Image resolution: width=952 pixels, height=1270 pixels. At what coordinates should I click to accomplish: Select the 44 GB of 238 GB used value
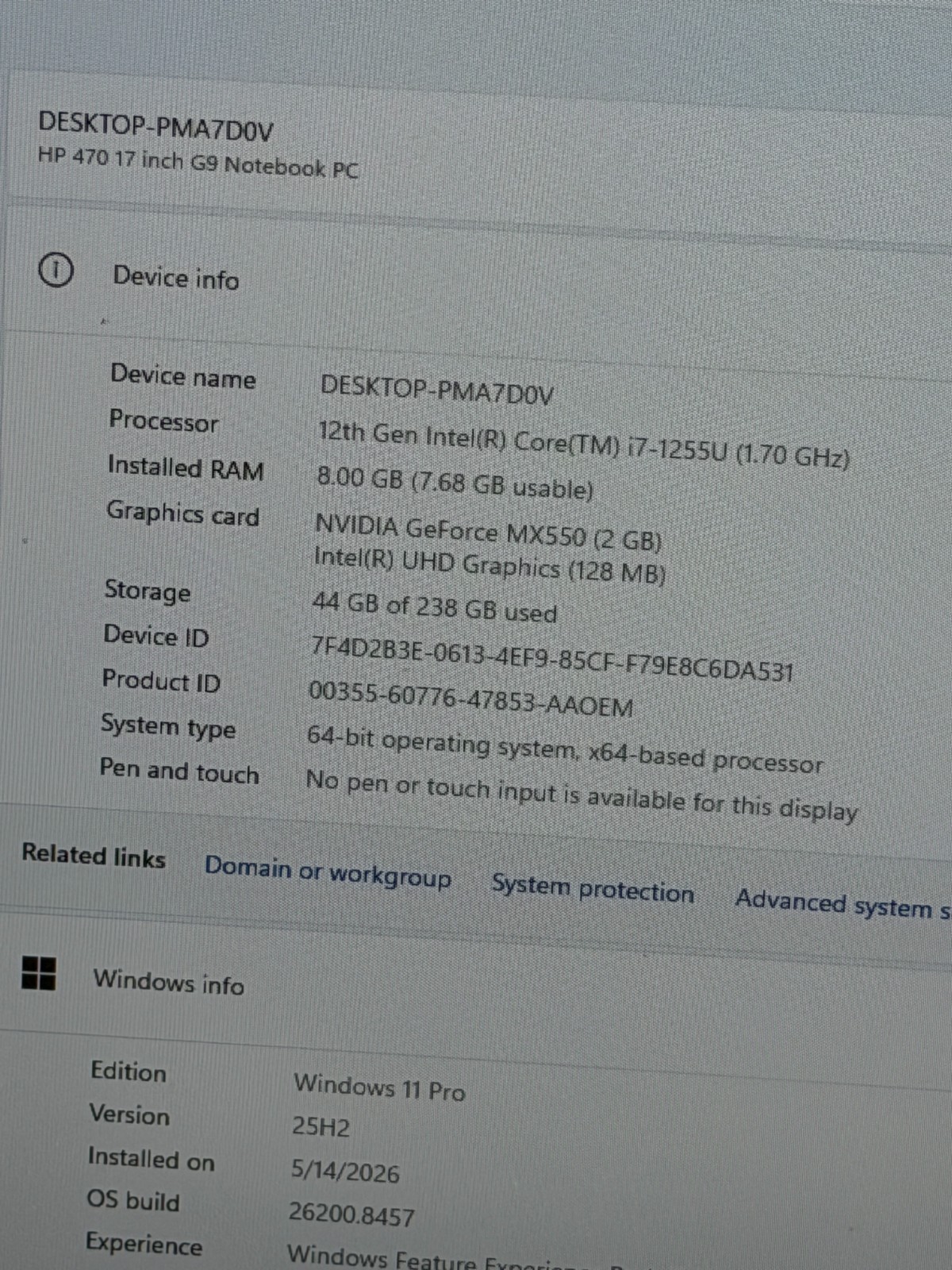pos(435,608)
